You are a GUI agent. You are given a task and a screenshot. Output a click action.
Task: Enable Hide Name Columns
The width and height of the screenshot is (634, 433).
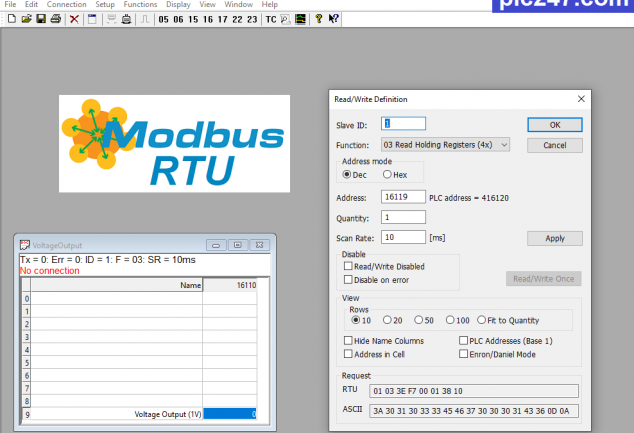click(x=348, y=340)
